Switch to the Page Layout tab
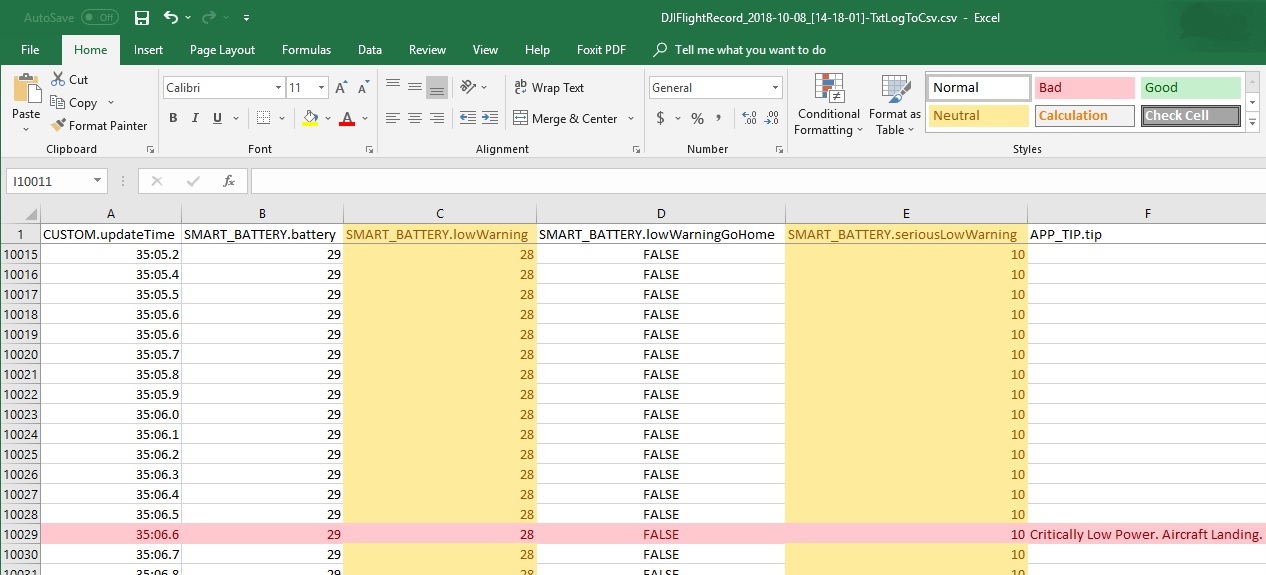1266x575 pixels. (x=222, y=50)
